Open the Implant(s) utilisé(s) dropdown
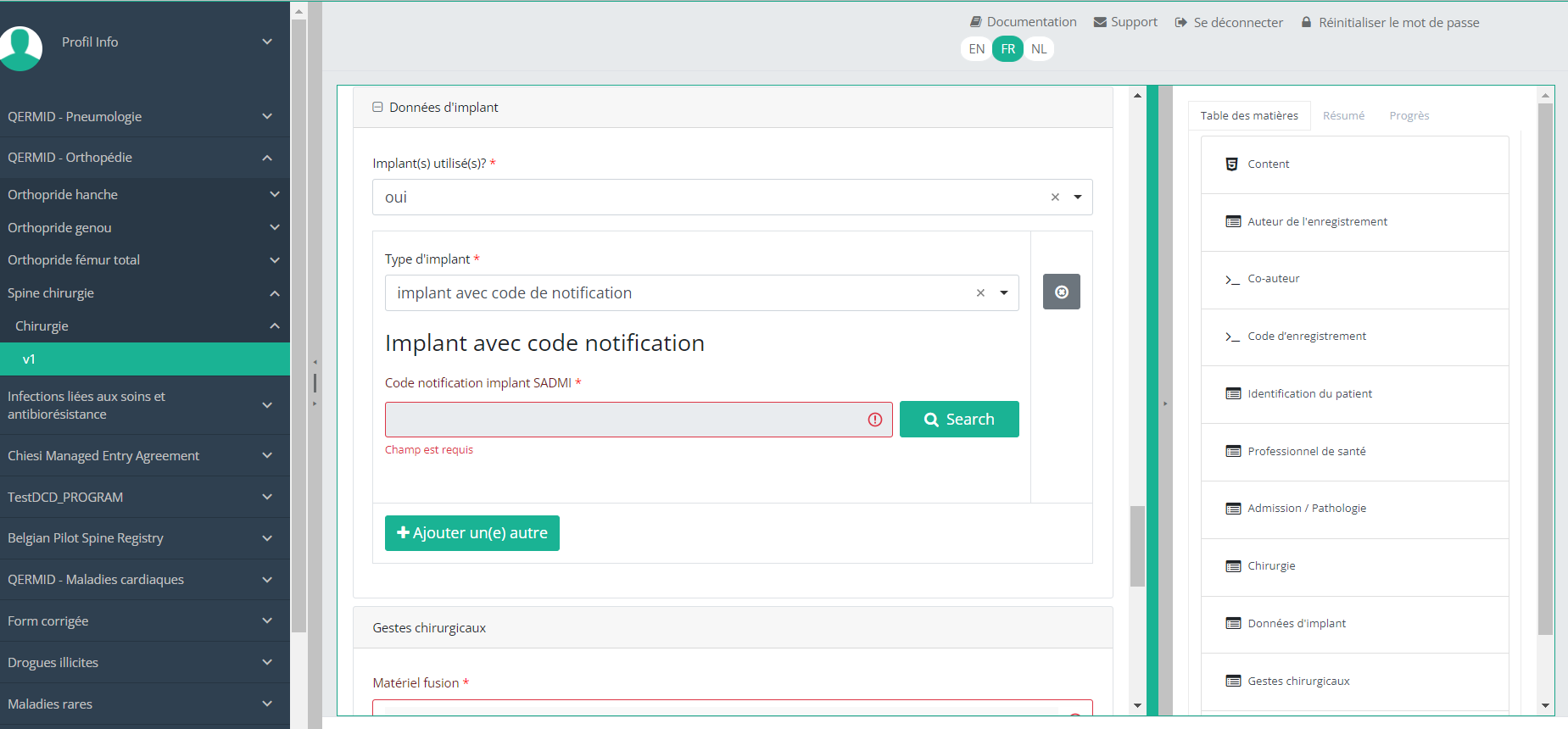 (1078, 198)
